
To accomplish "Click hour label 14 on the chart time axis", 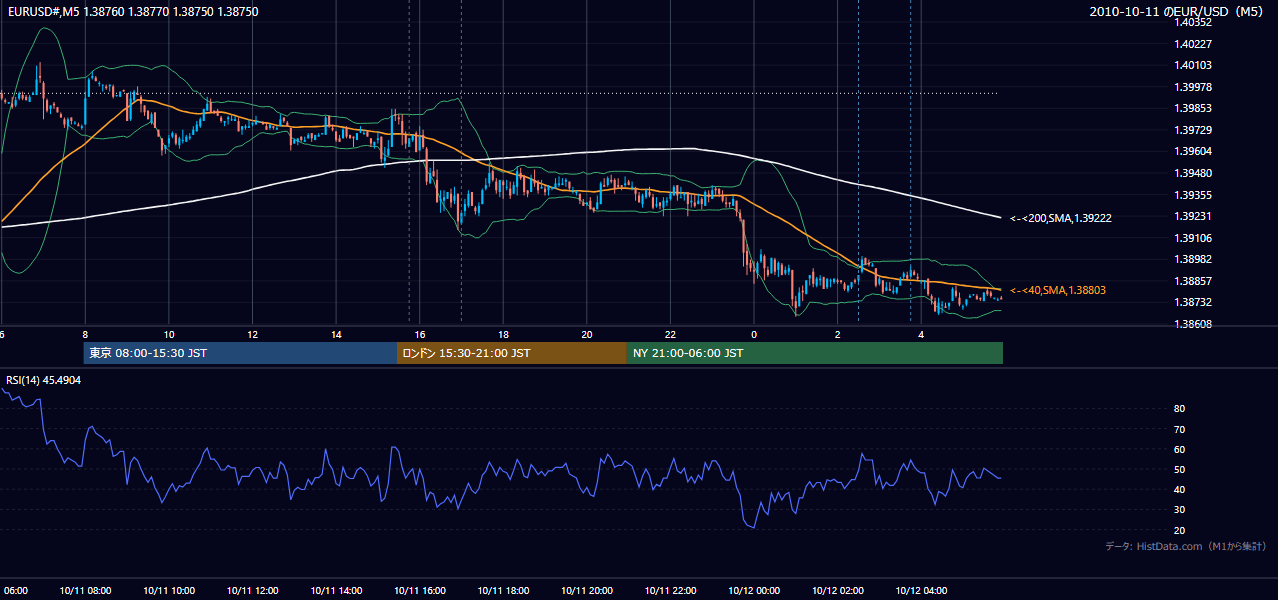I will click(x=336, y=335).
